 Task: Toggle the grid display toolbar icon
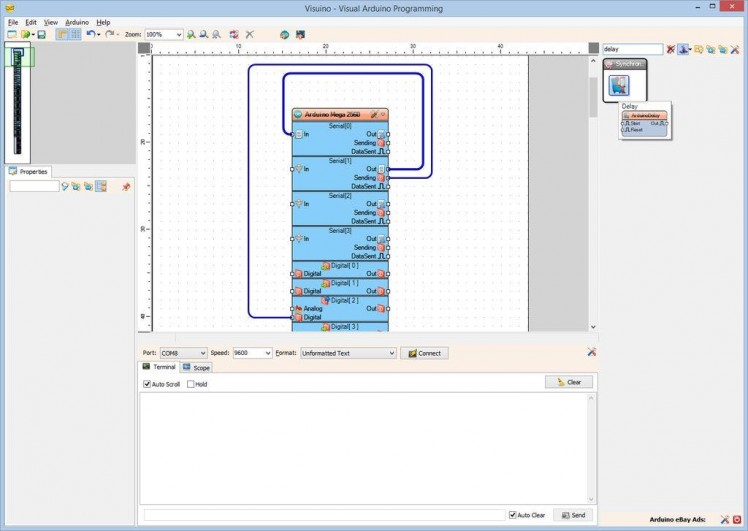click(75, 34)
